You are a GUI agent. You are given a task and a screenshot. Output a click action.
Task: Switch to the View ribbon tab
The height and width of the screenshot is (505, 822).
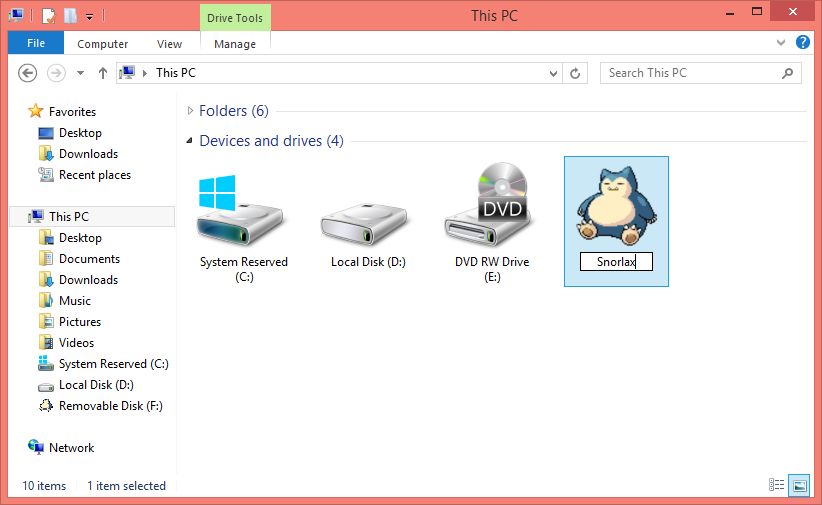169,44
